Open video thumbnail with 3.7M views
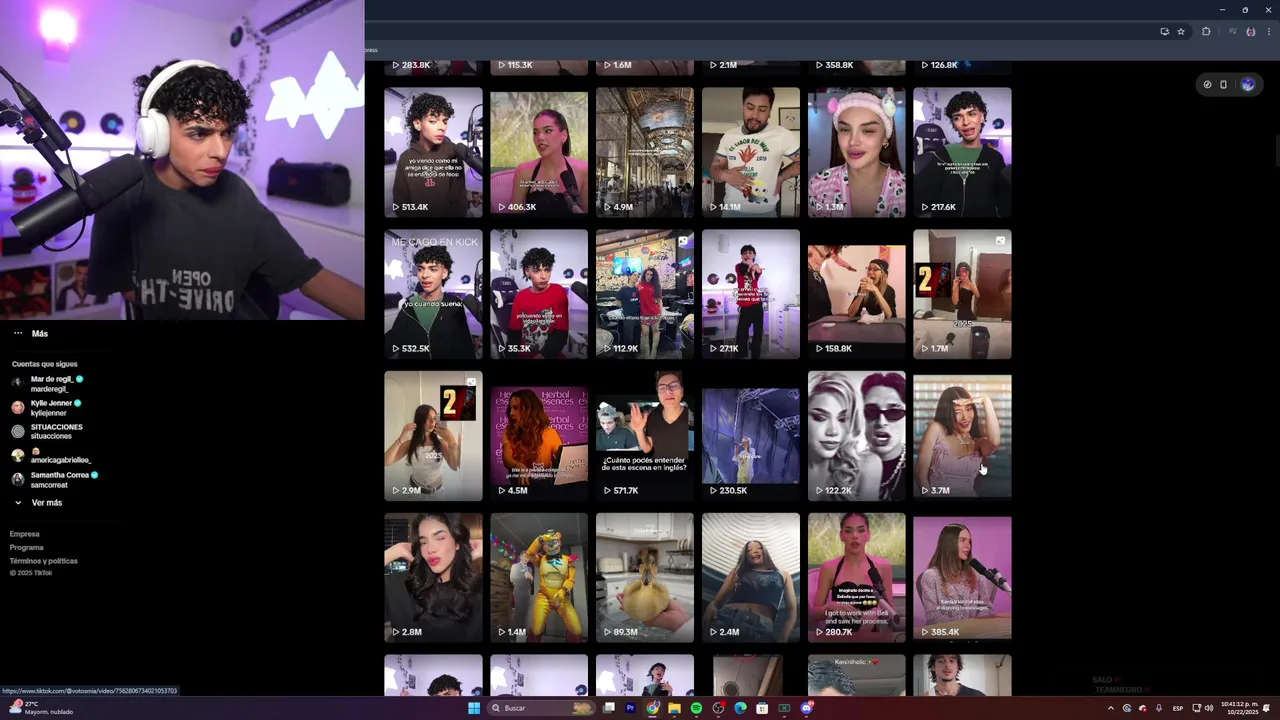 click(x=962, y=436)
